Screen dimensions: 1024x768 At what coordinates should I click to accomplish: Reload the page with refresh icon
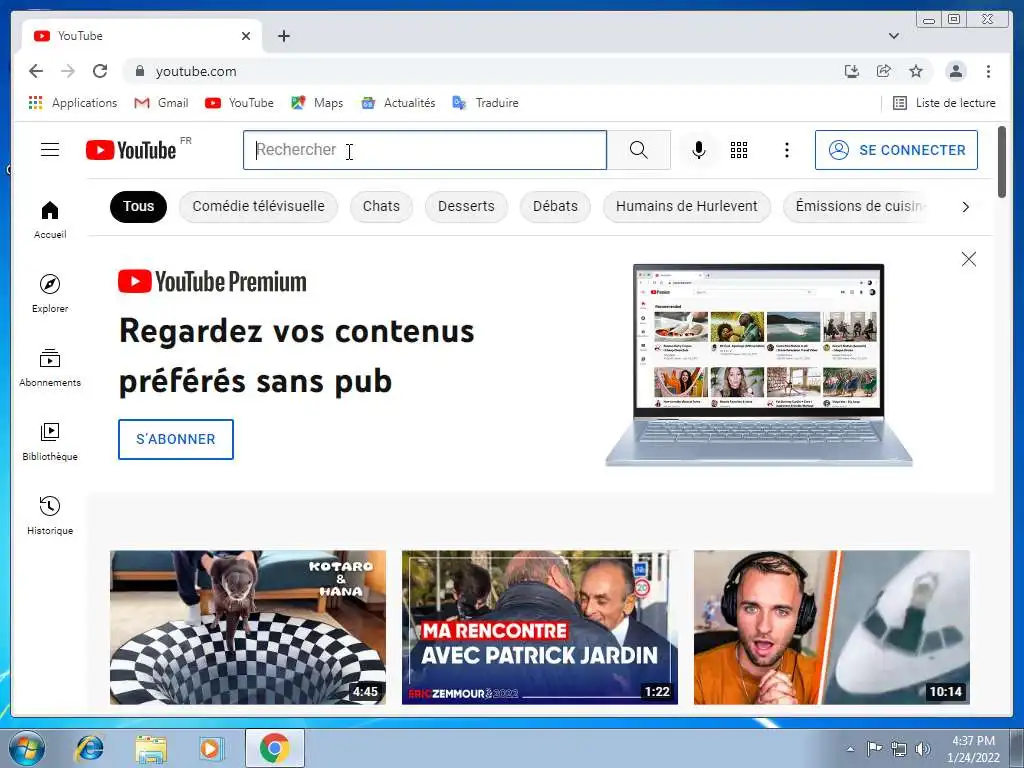(x=100, y=71)
